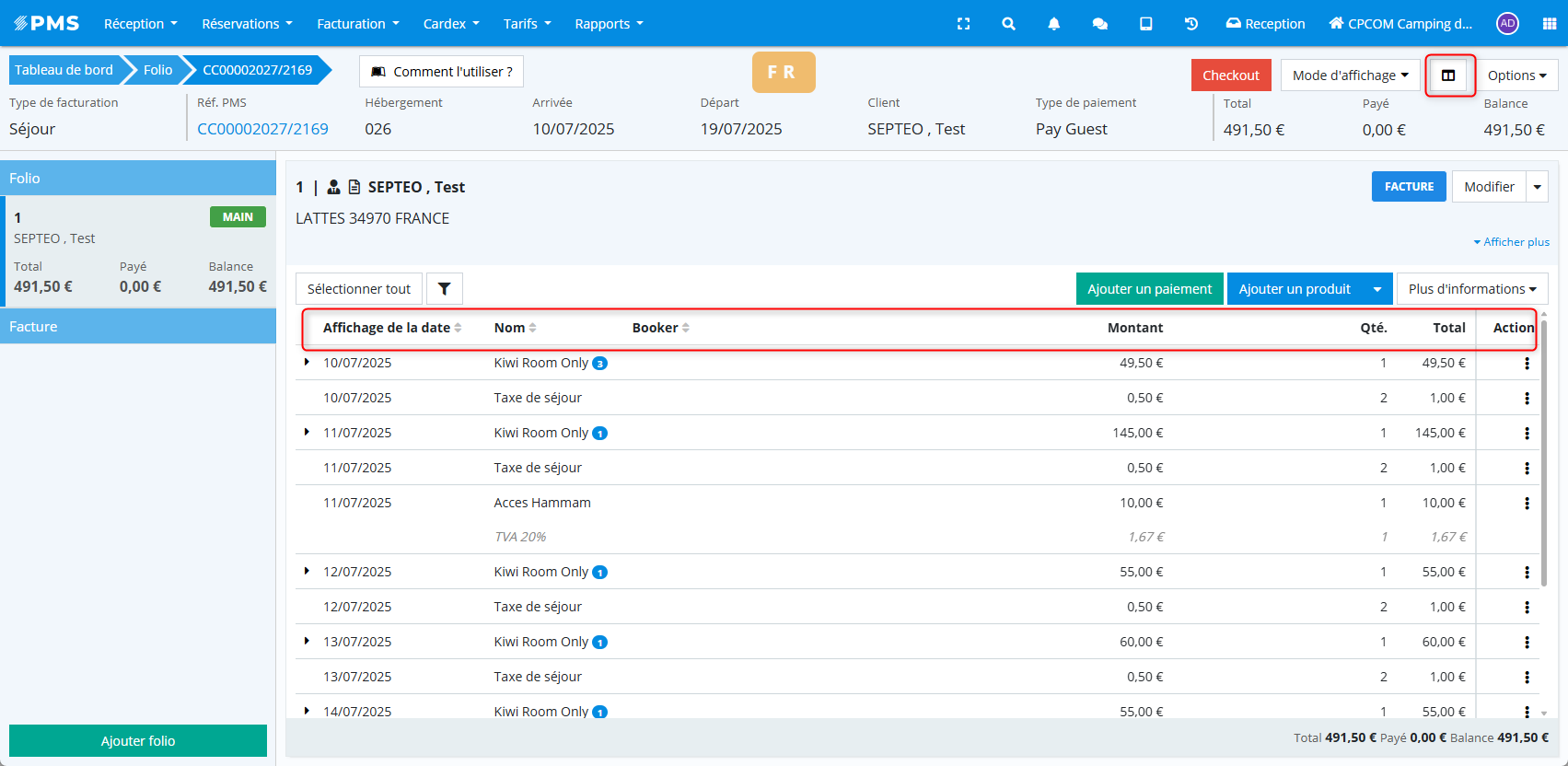Open the Mode d'affichage dropdown
The height and width of the screenshot is (766, 1568).
tap(1350, 75)
